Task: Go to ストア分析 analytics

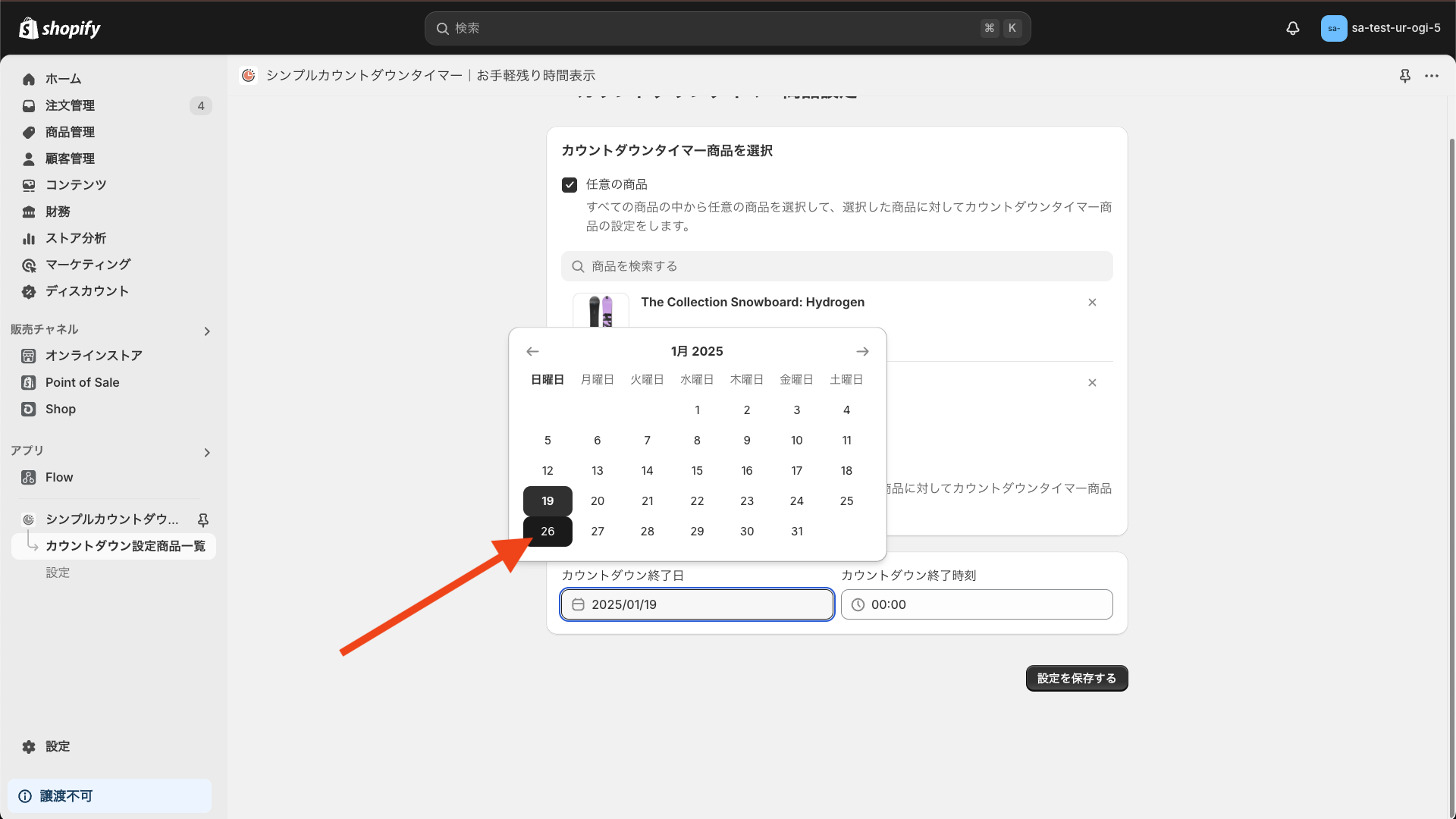Action: click(75, 238)
